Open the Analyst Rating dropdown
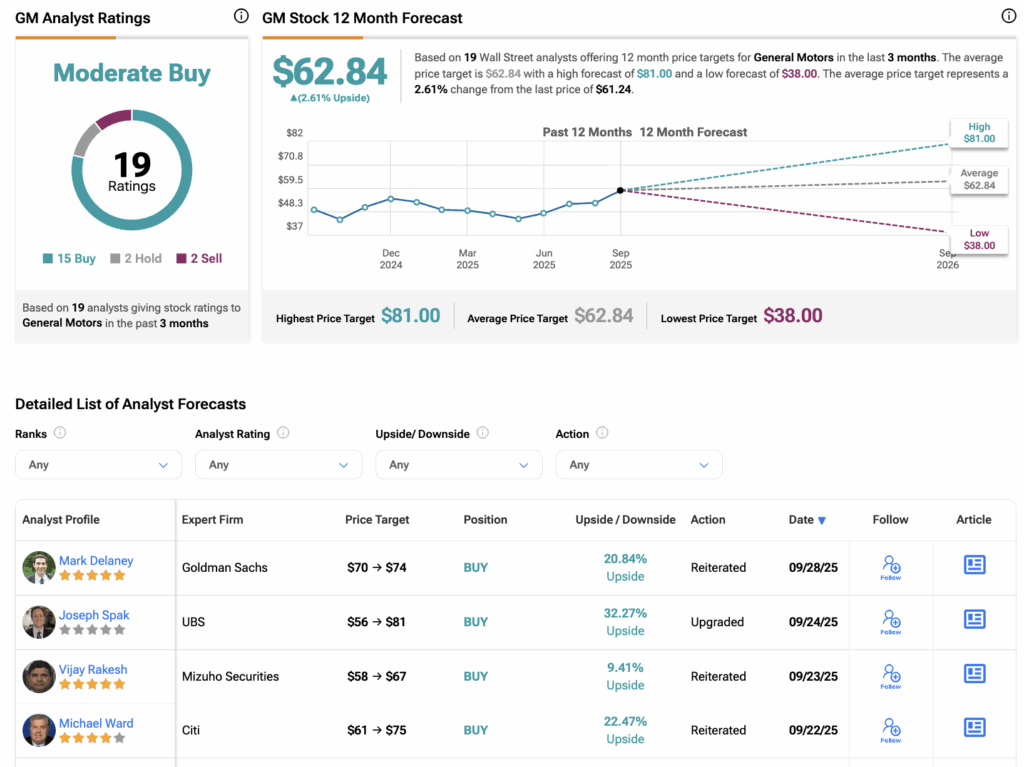This screenshot has height=767, width=1024. pyautogui.click(x=279, y=465)
